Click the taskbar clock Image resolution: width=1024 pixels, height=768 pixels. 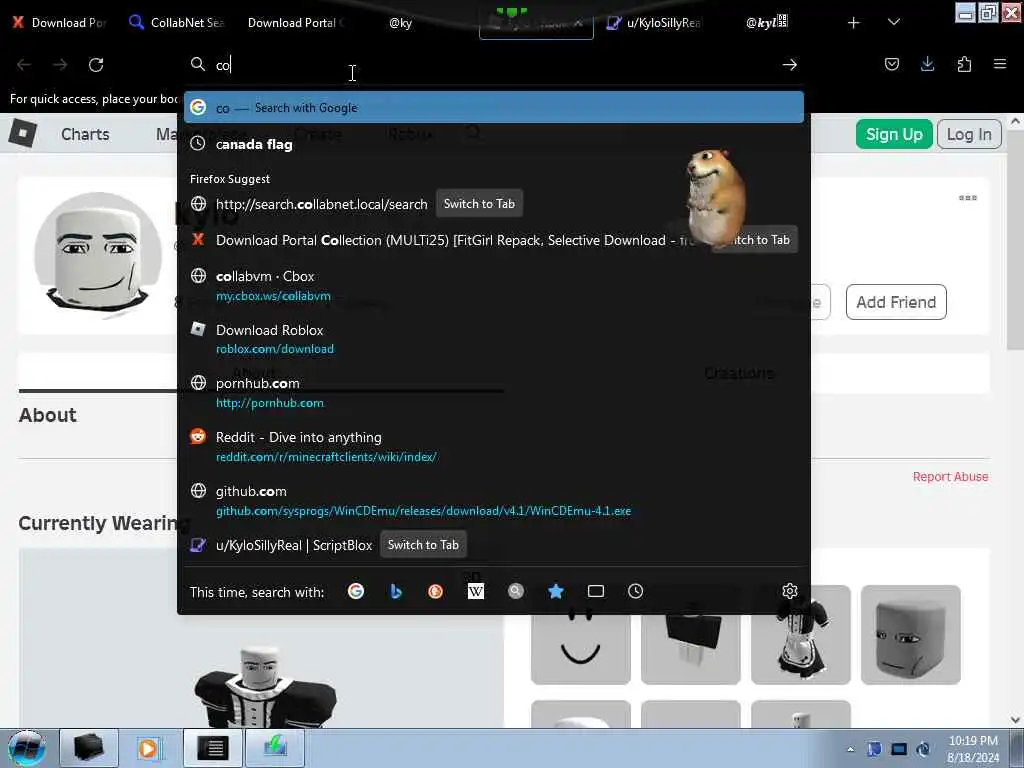click(x=973, y=749)
